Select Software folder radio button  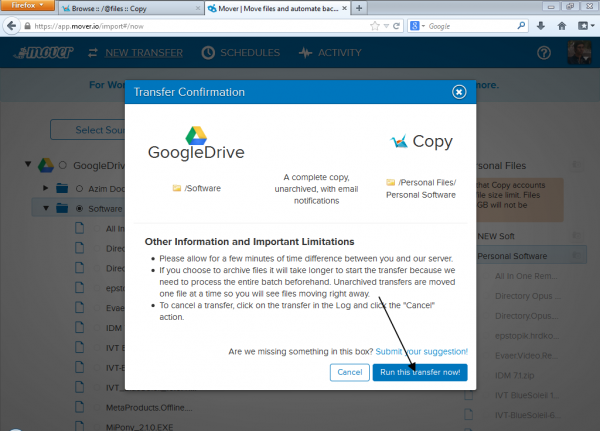[79, 209]
